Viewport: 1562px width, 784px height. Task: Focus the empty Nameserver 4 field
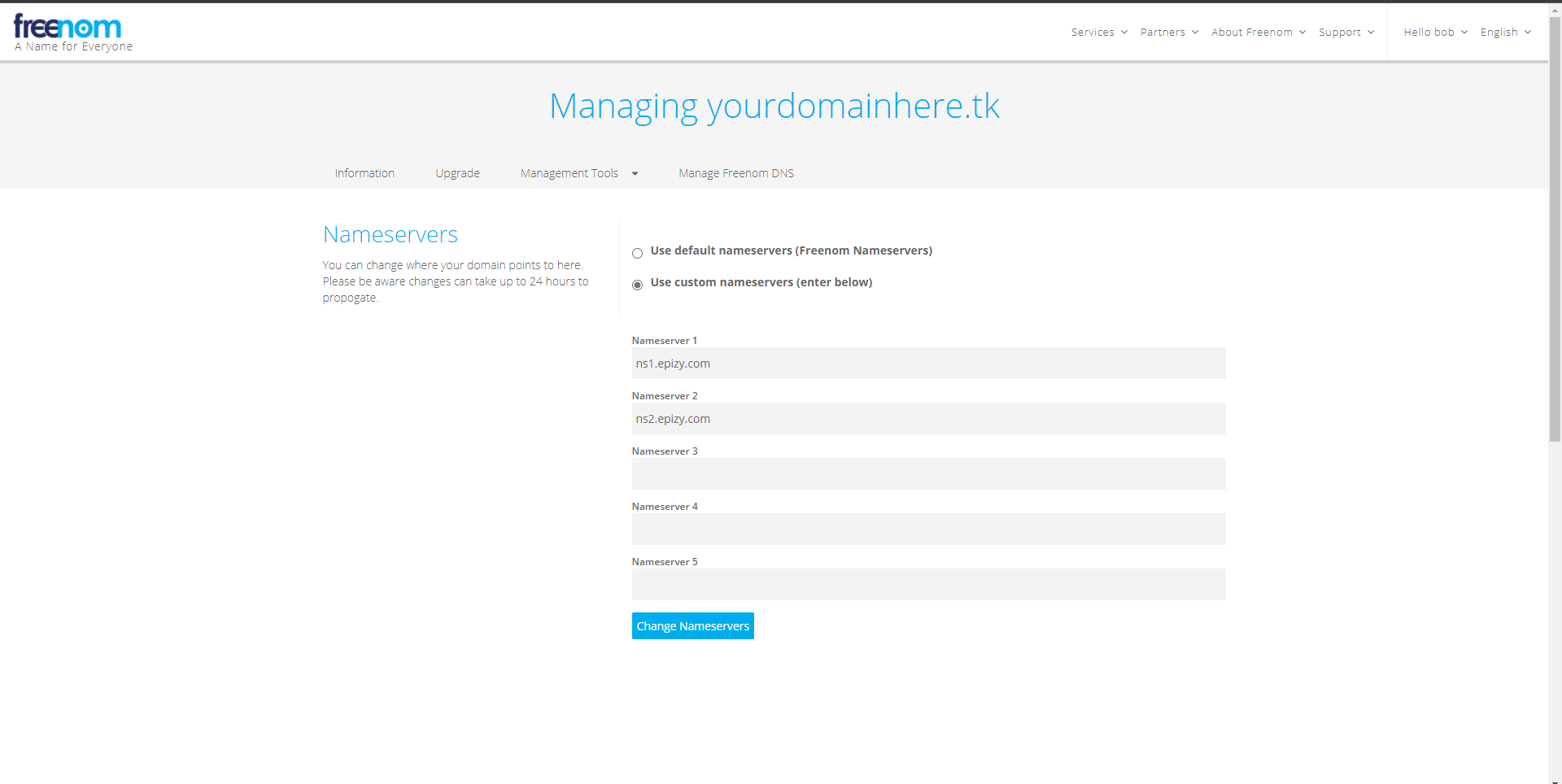click(x=928, y=529)
